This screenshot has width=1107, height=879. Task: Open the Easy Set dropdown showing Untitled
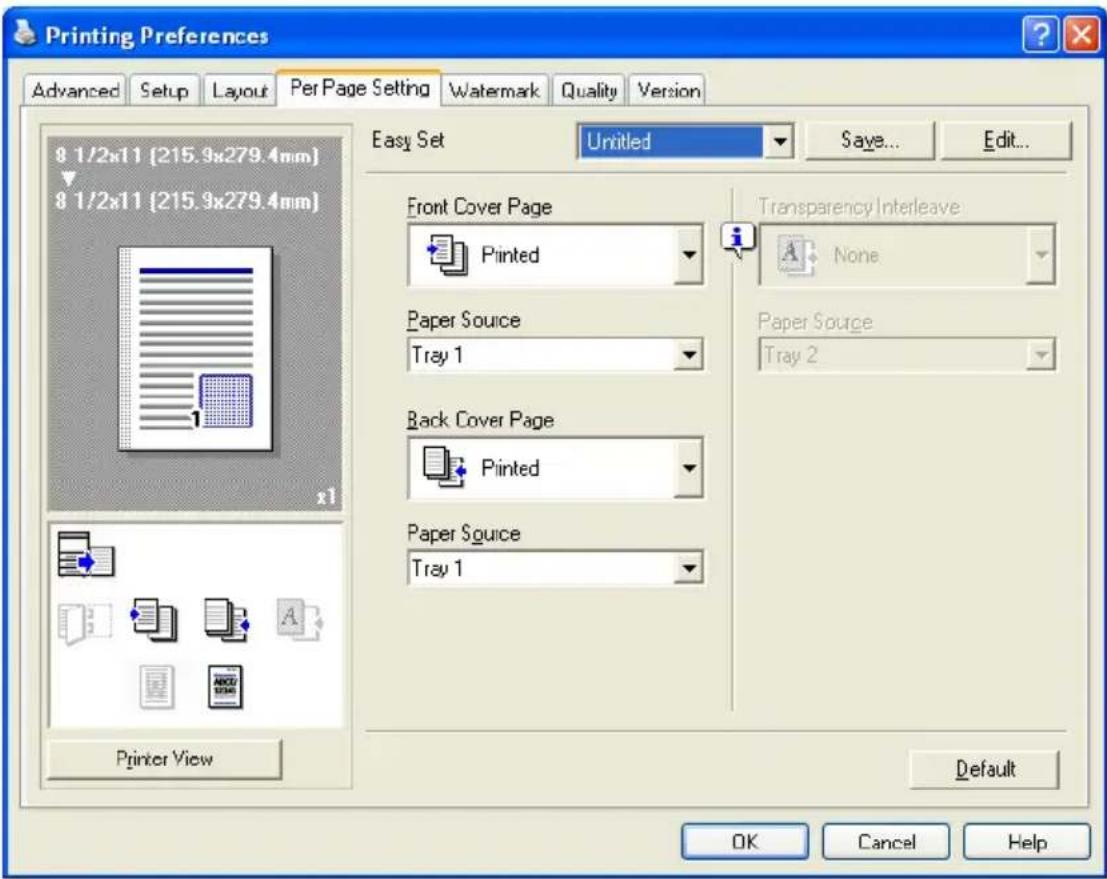[686, 141]
